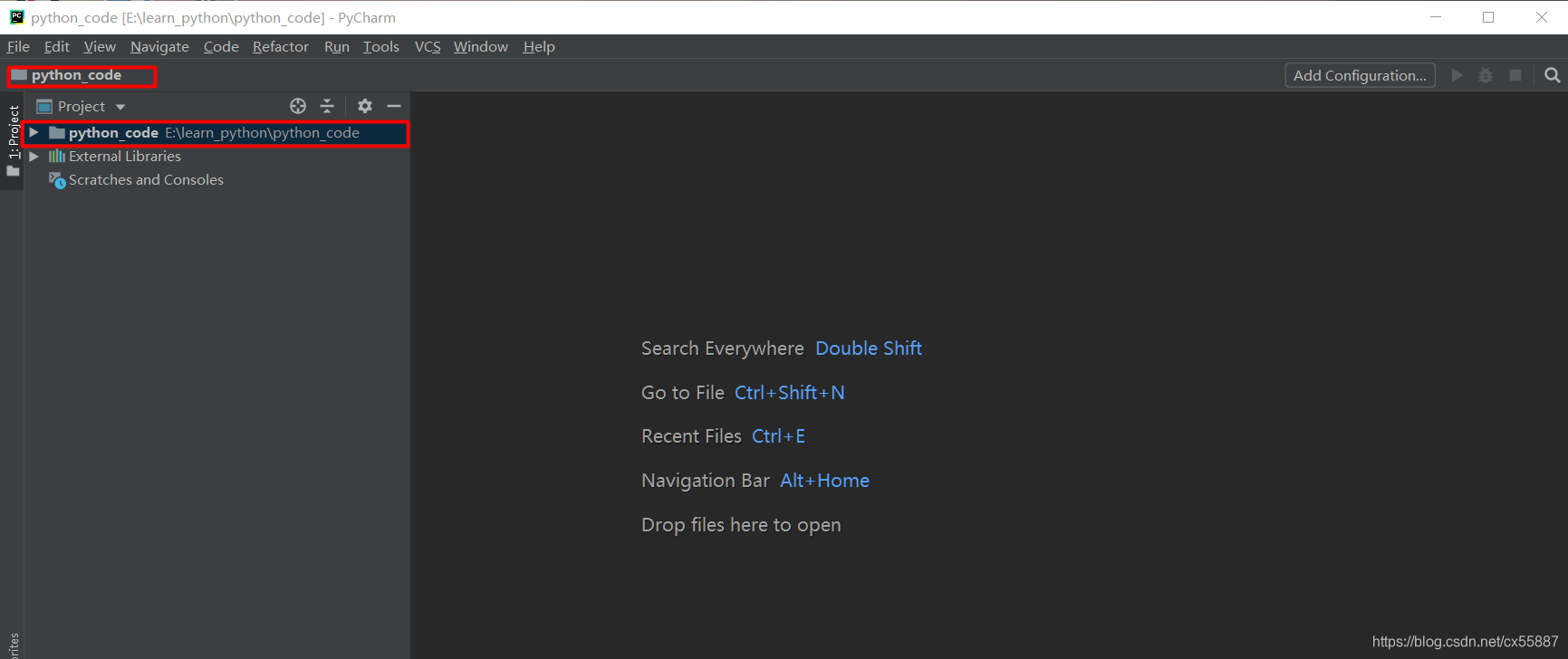The image size is (1568, 659).
Task: Click the 'Search Everywhere' label
Action: point(723,349)
